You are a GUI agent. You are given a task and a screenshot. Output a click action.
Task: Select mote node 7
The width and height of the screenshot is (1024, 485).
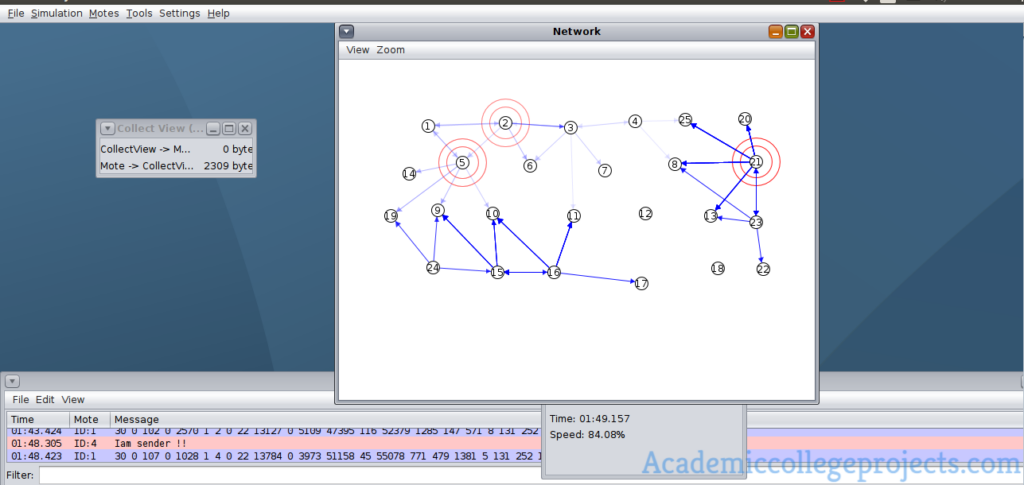[x=605, y=170]
